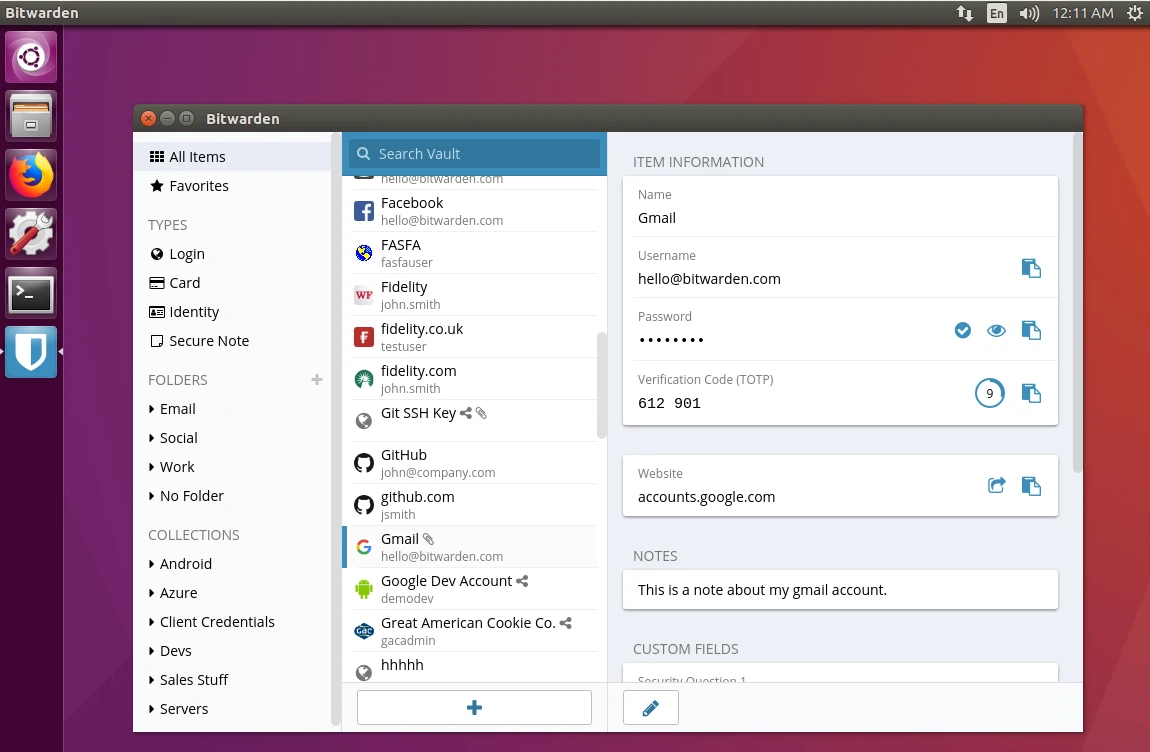The image size is (1150, 752).
Task: Open the network indicator in top bar
Action: (965, 13)
